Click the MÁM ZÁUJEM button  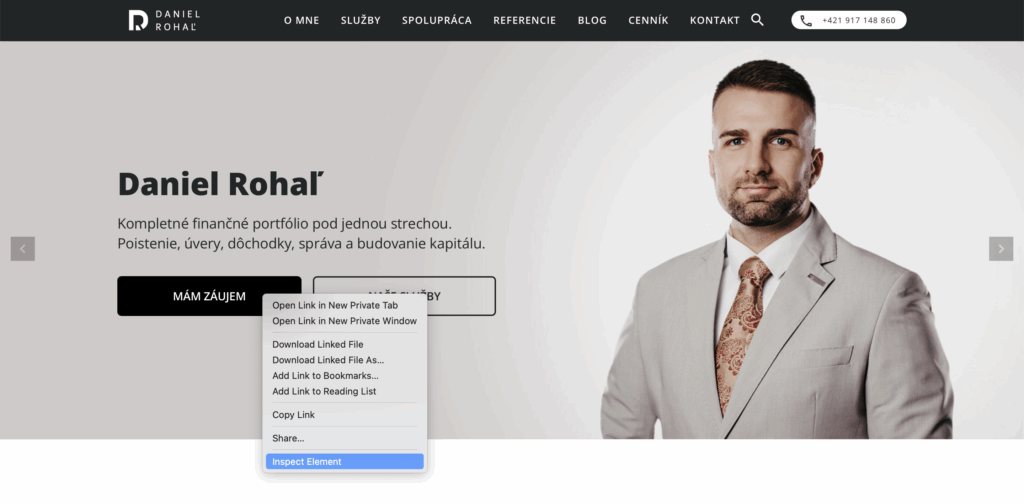click(x=209, y=296)
